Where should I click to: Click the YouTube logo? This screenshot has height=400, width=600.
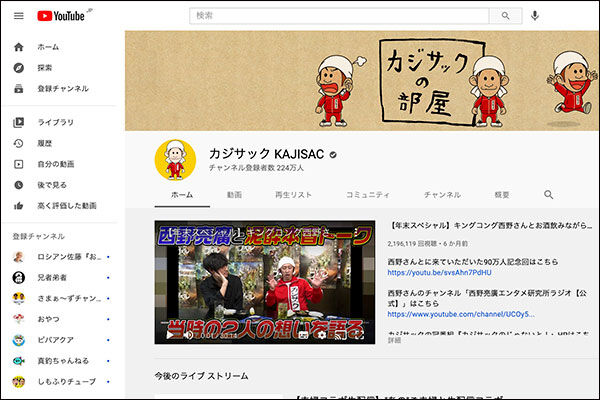point(61,16)
